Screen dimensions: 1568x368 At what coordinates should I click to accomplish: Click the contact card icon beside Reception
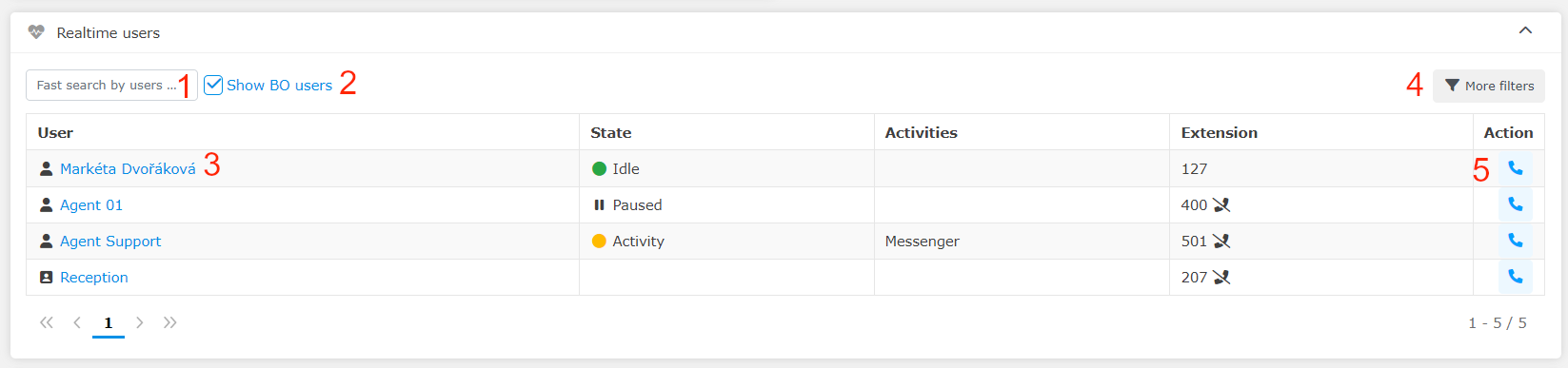point(46,277)
